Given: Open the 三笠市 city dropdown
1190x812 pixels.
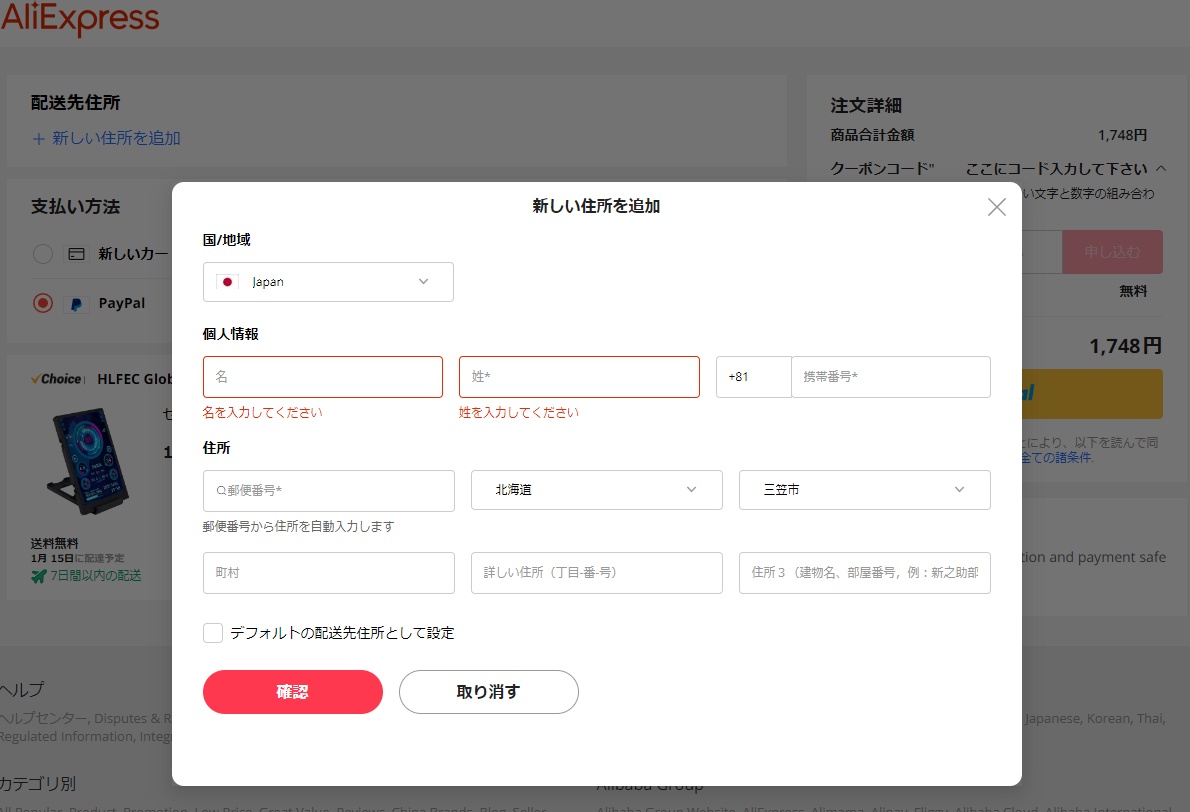Looking at the screenshot, I should [x=864, y=490].
